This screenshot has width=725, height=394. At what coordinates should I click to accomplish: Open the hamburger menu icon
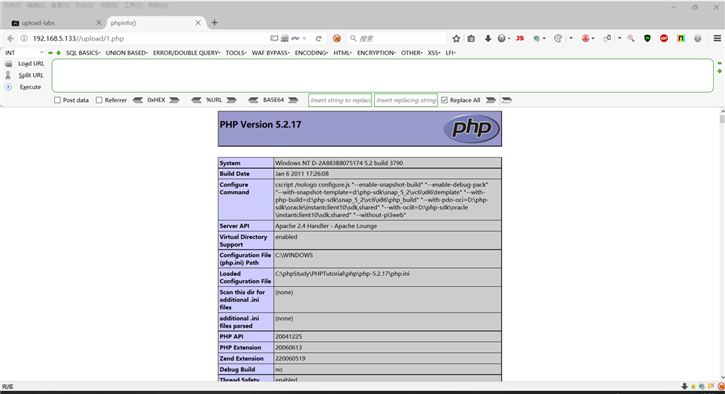click(x=717, y=38)
